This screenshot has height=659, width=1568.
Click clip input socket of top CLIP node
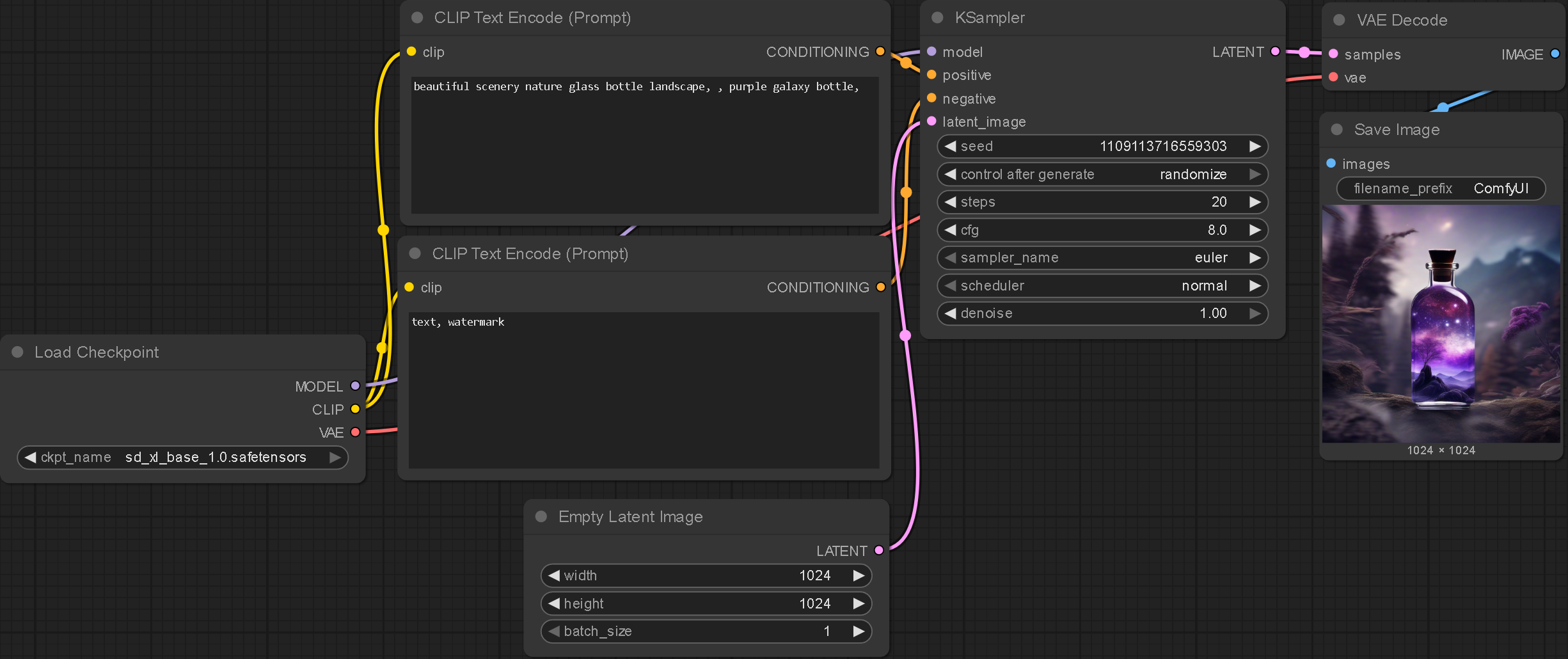[411, 51]
